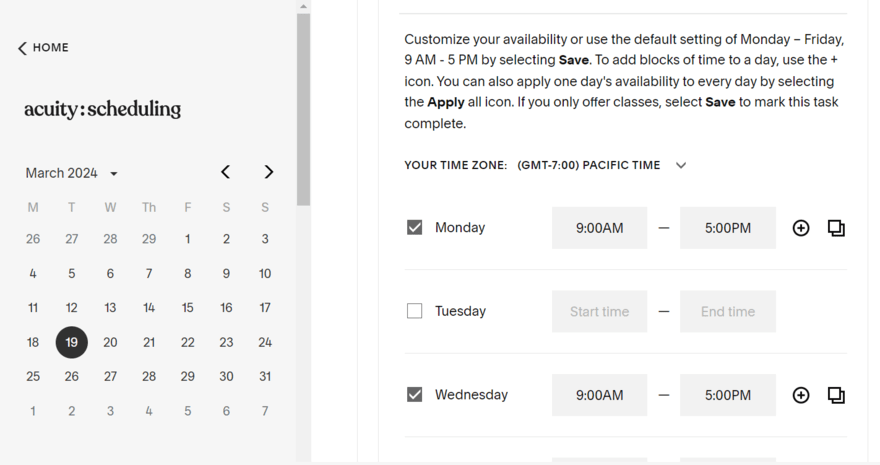880x465 pixels.
Task: Uncheck the Monday availability checkbox
Action: pos(415,228)
